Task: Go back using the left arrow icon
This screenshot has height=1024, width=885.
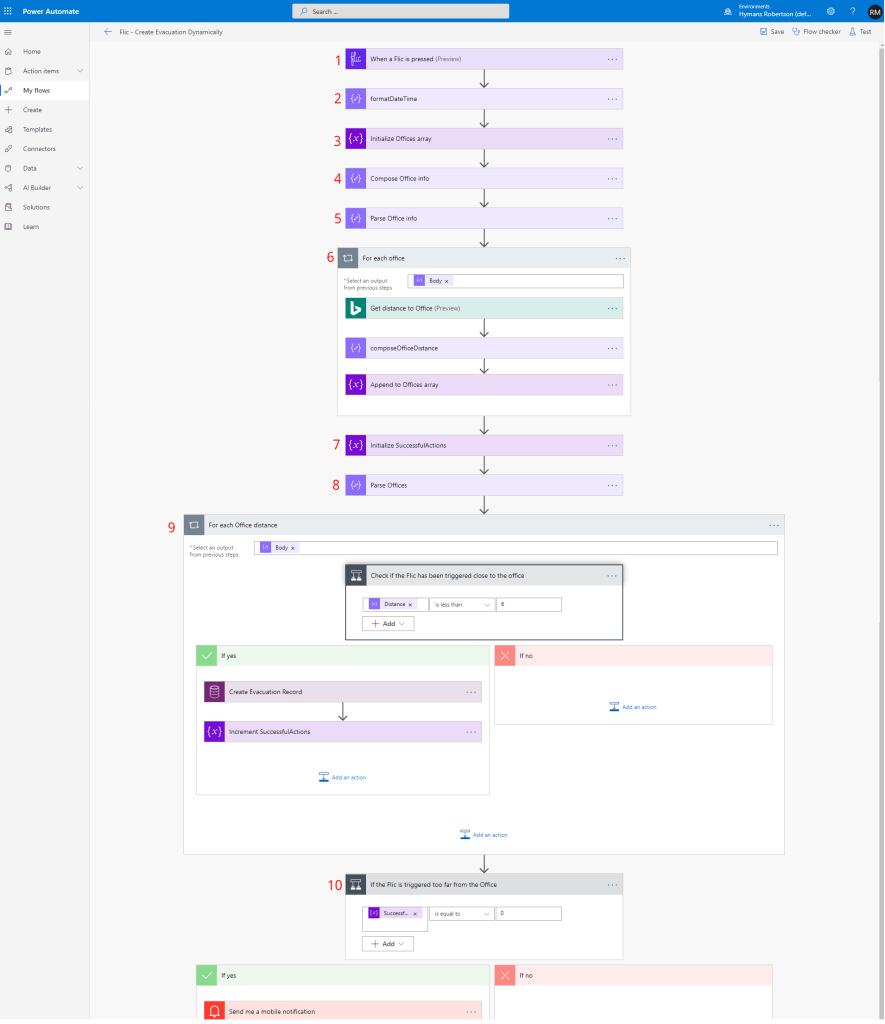Action: (x=108, y=32)
